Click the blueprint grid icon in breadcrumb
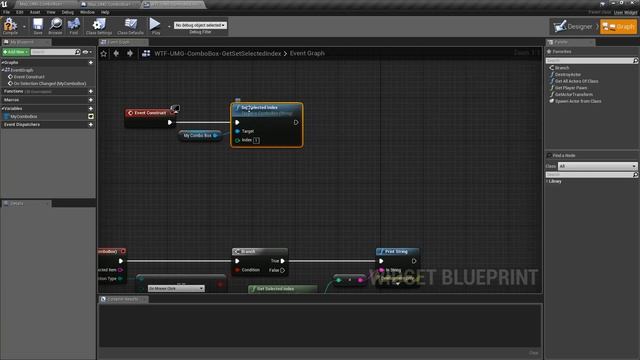 [146, 53]
